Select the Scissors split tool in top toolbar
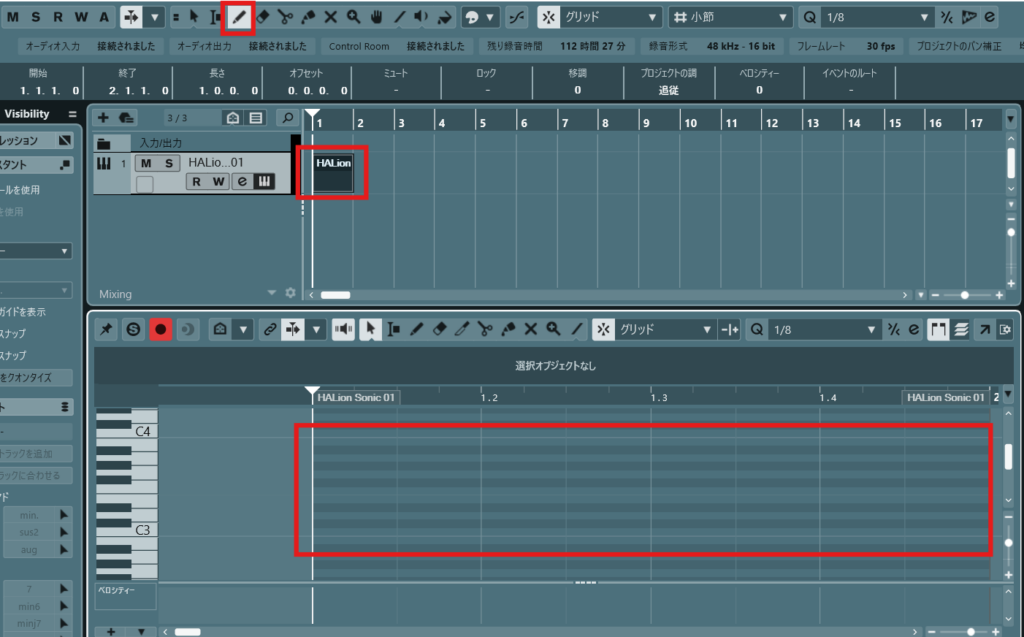1024x637 pixels. coord(285,17)
